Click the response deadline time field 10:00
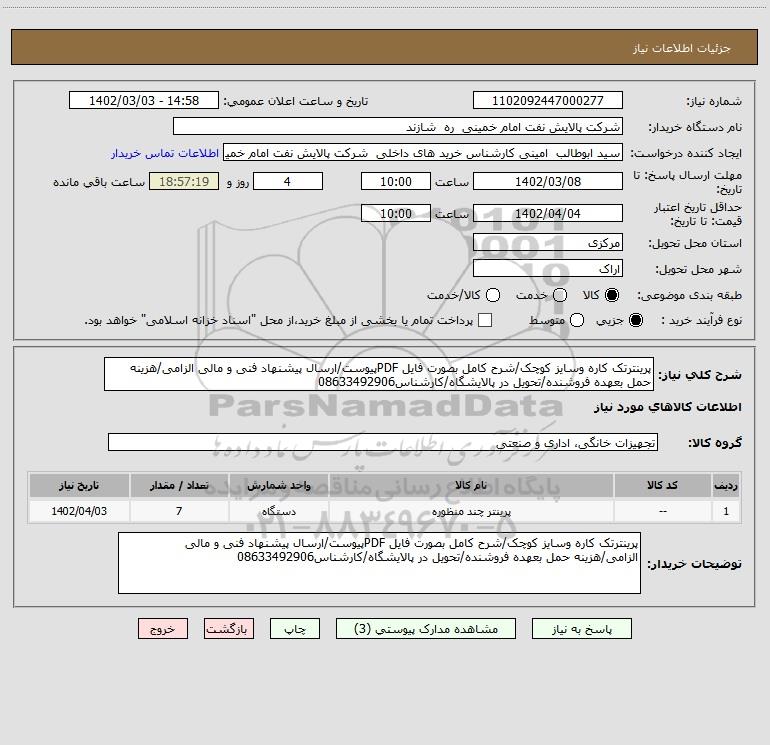 (x=396, y=181)
